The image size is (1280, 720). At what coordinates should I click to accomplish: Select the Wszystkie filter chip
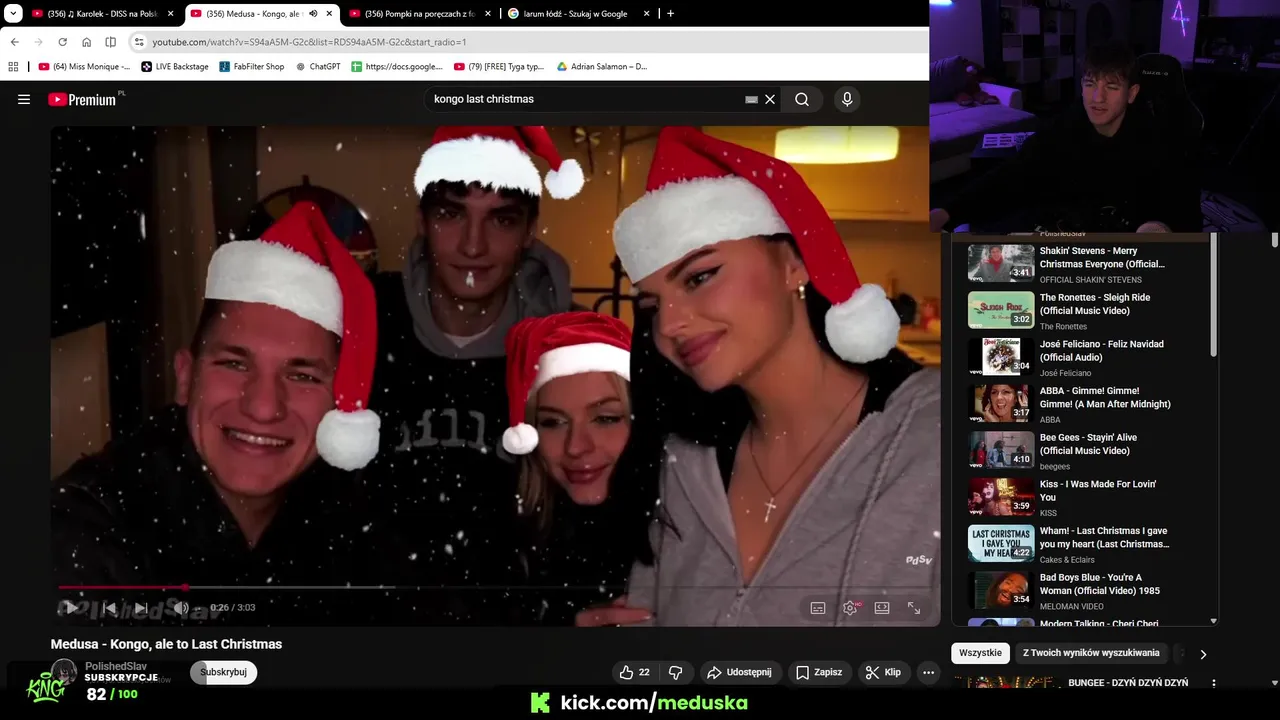(980, 653)
